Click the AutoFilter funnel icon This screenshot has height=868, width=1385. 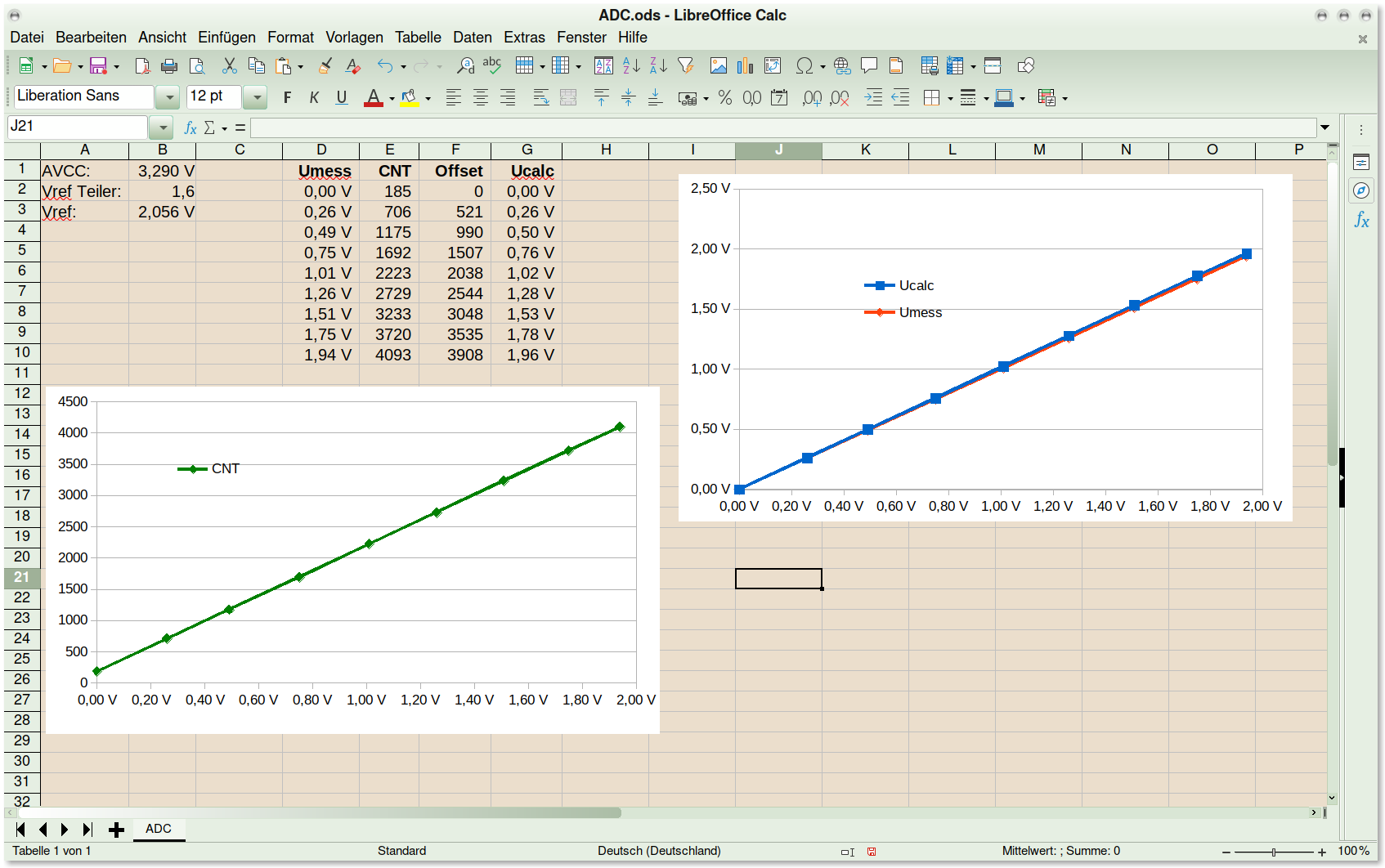686,66
